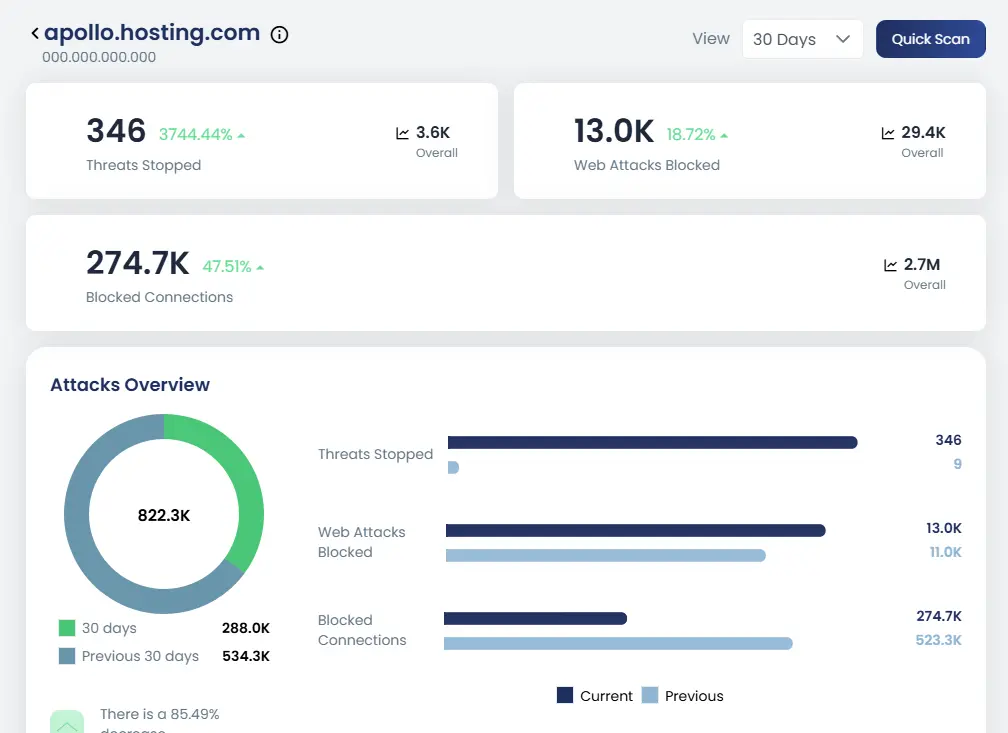The image size is (1008, 733).
Task: Open the info icon next to hostname
Action: 279,35
